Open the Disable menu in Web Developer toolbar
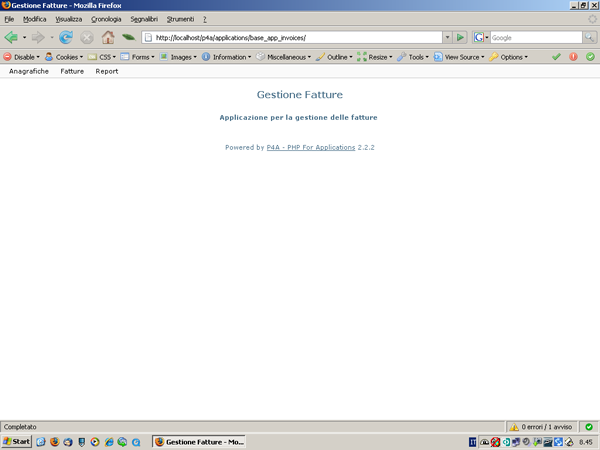 pyautogui.click(x=21, y=57)
